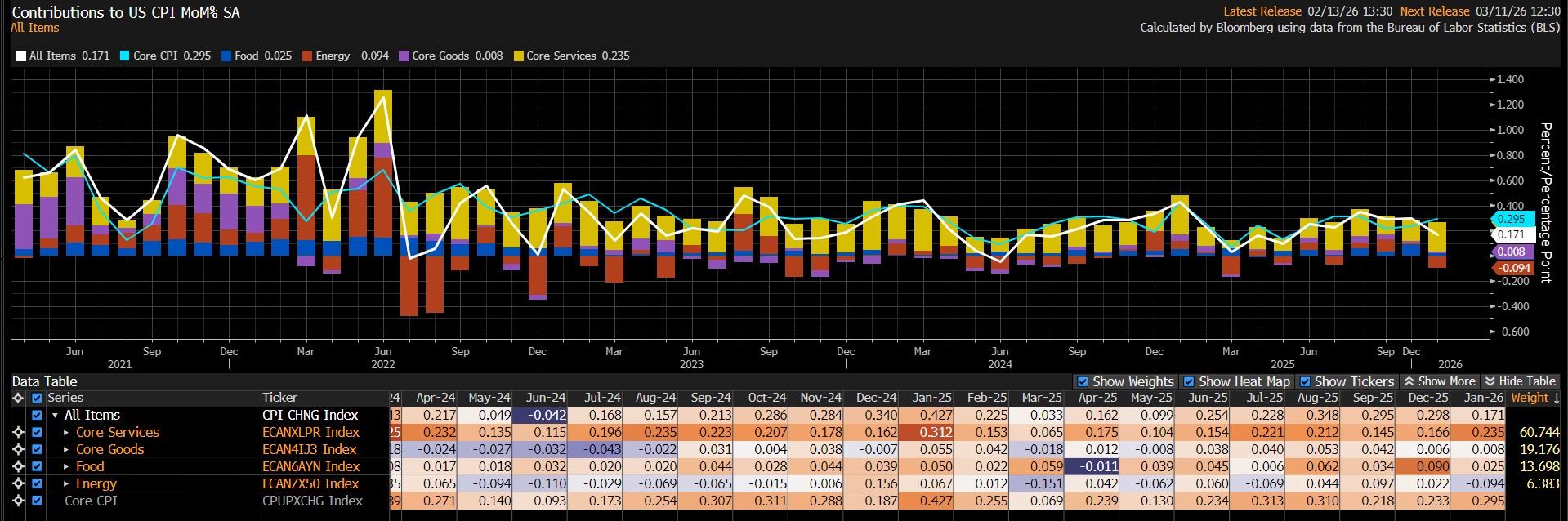Click the yellow Core Services legend swatch
Screen dimensions: 1568x521
point(518,56)
